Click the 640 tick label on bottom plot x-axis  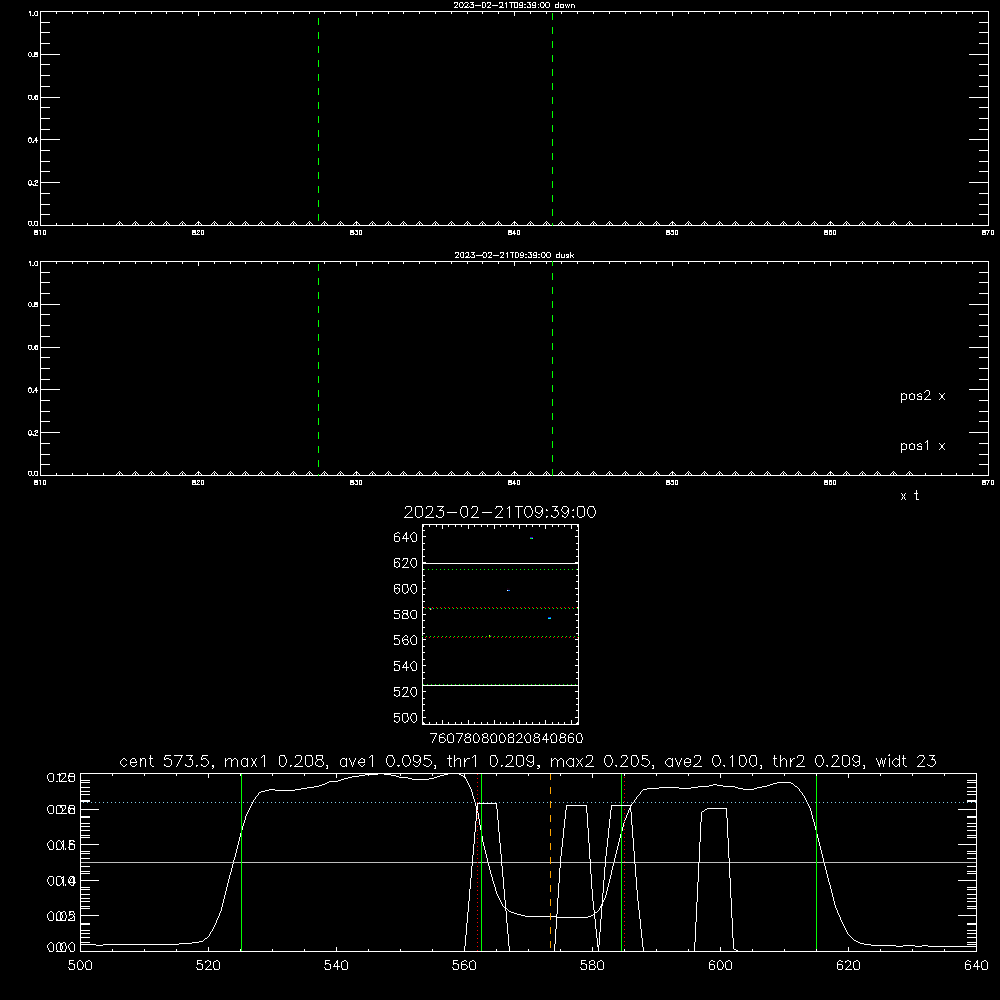pos(976,966)
